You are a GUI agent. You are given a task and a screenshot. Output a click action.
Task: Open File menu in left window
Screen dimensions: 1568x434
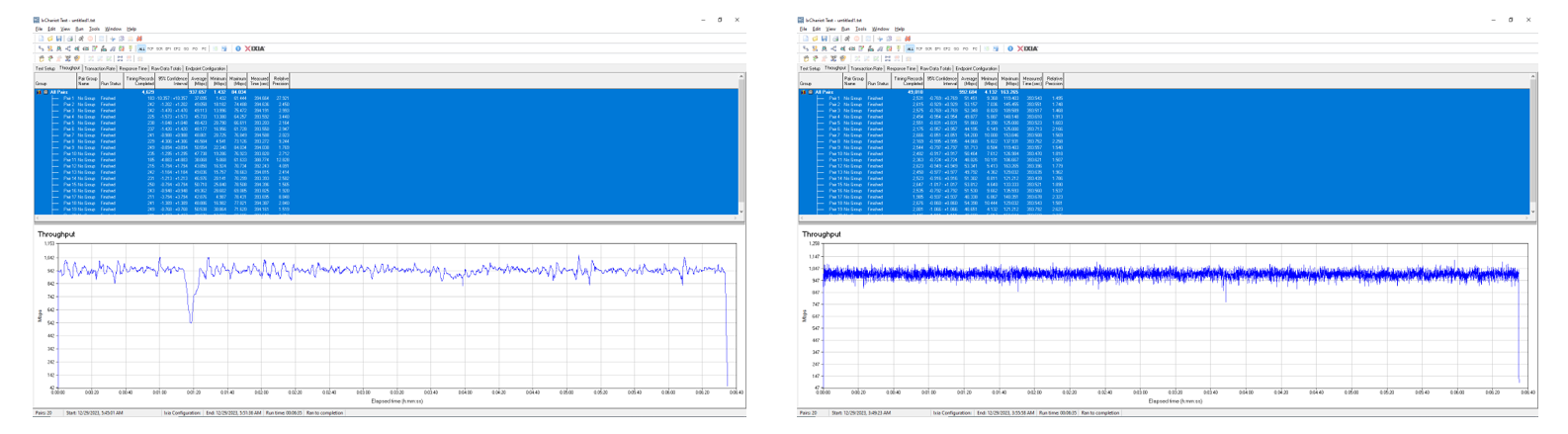[39, 29]
